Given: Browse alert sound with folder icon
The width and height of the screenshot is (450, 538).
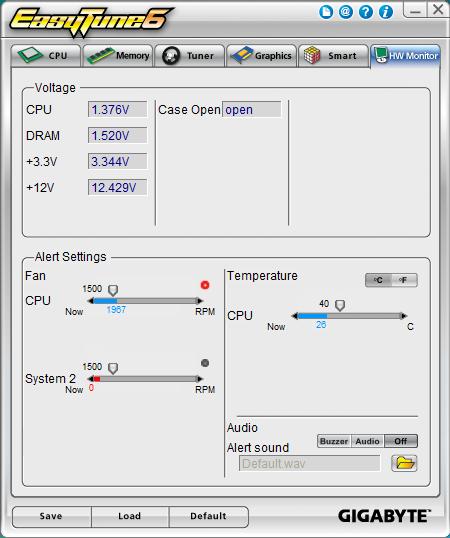Looking at the screenshot, I should point(404,463).
